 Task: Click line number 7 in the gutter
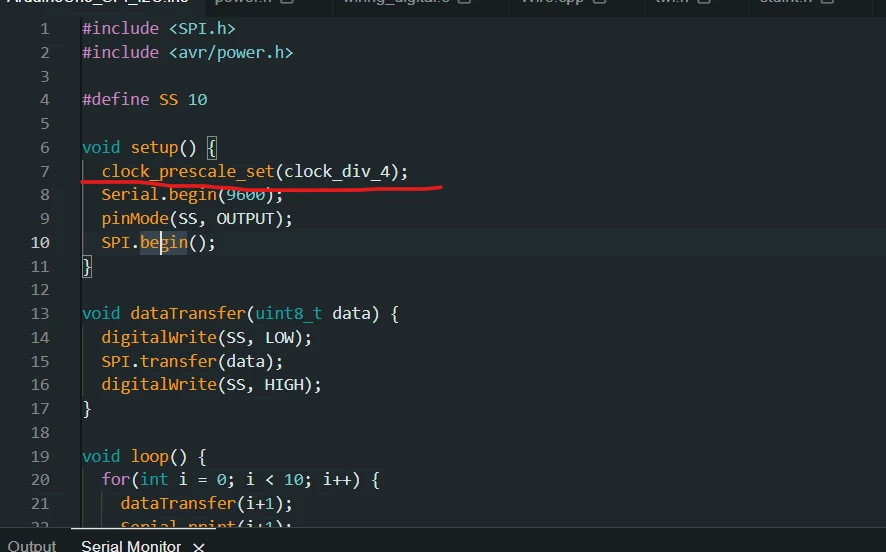[45, 171]
